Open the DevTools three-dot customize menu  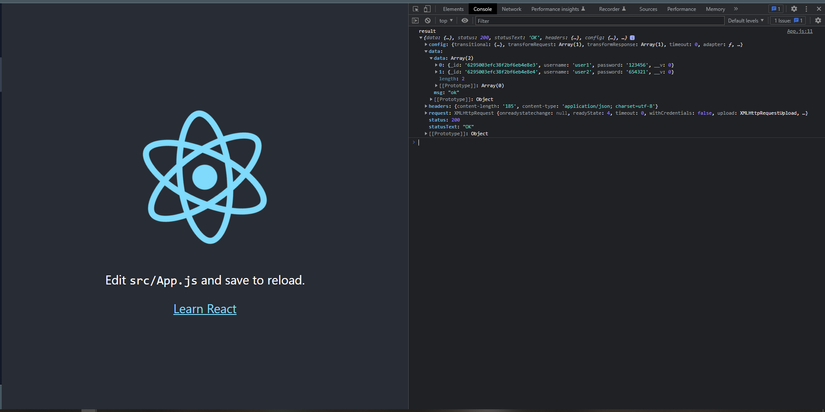[806, 9]
